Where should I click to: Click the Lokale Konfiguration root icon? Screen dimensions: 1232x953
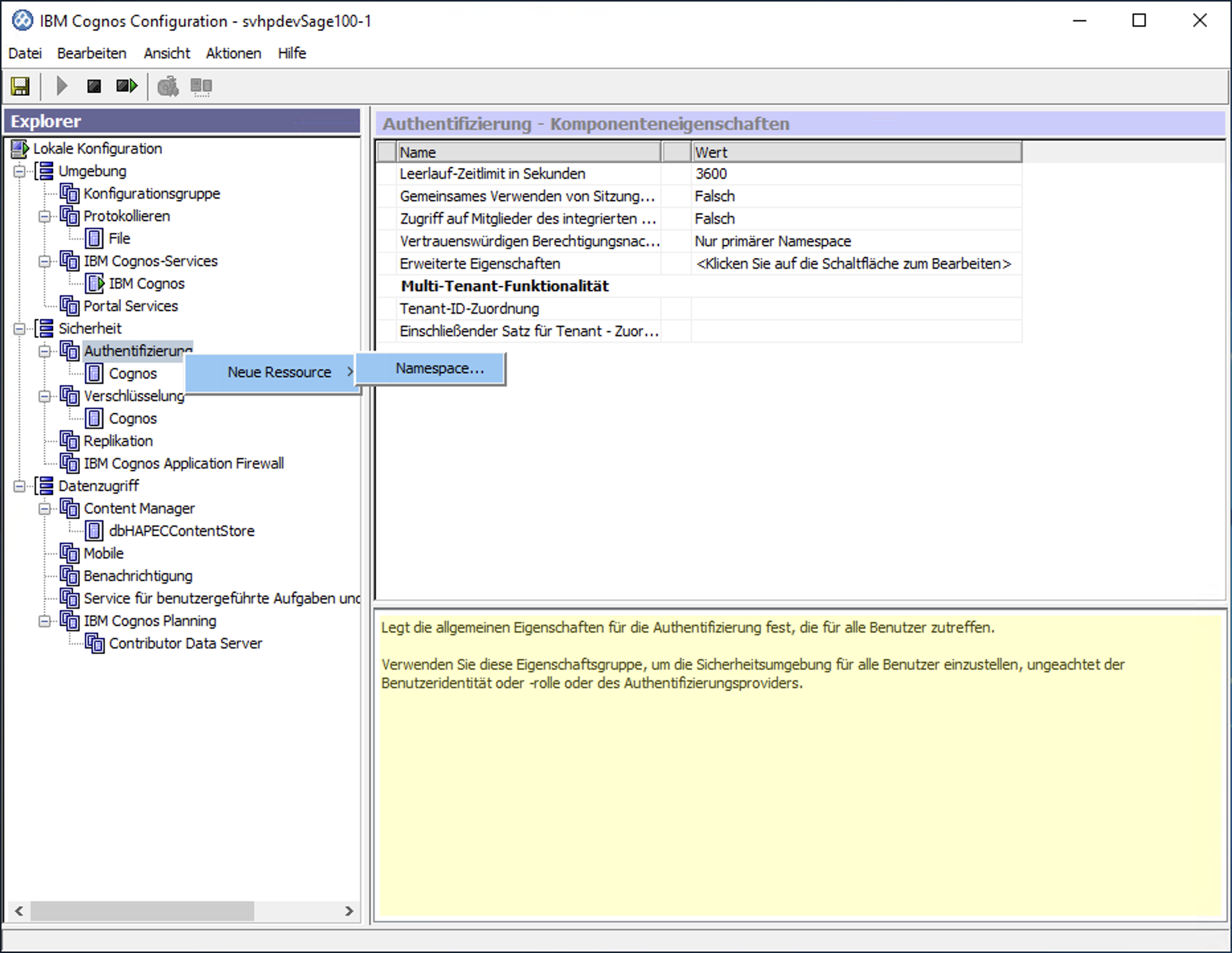click(x=20, y=149)
